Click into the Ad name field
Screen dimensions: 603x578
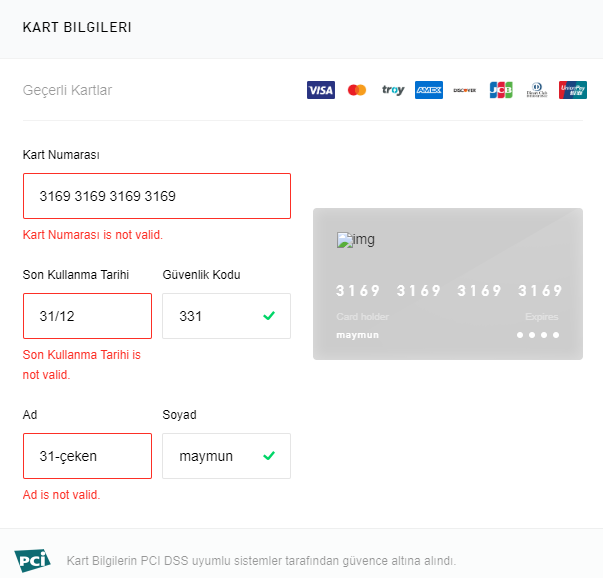[x=87, y=456]
